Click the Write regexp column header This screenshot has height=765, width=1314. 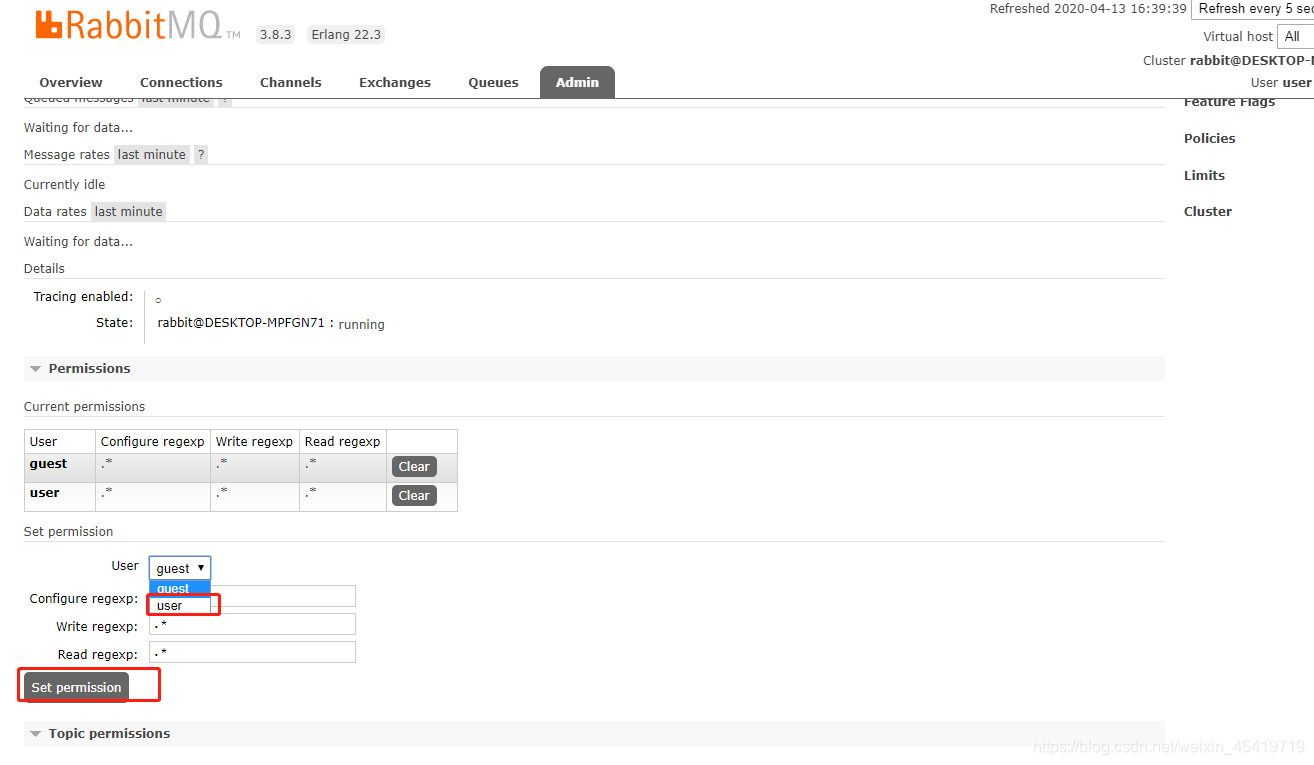point(255,441)
